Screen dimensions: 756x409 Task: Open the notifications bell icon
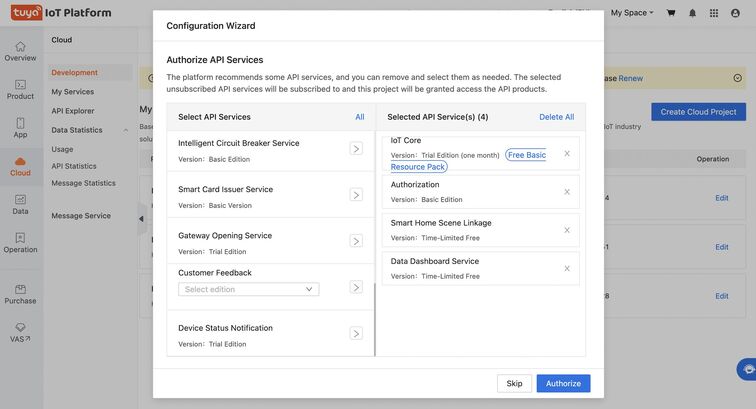click(x=692, y=13)
